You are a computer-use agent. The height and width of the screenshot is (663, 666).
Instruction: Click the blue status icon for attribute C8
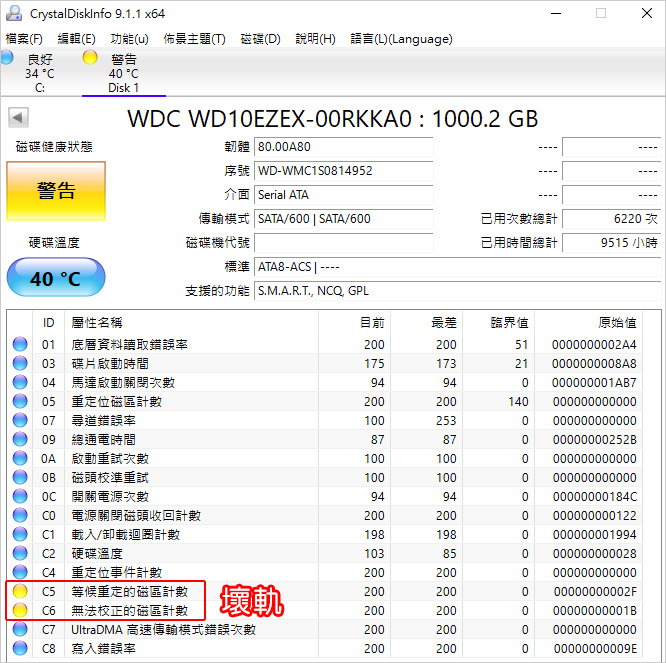click(x=20, y=648)
